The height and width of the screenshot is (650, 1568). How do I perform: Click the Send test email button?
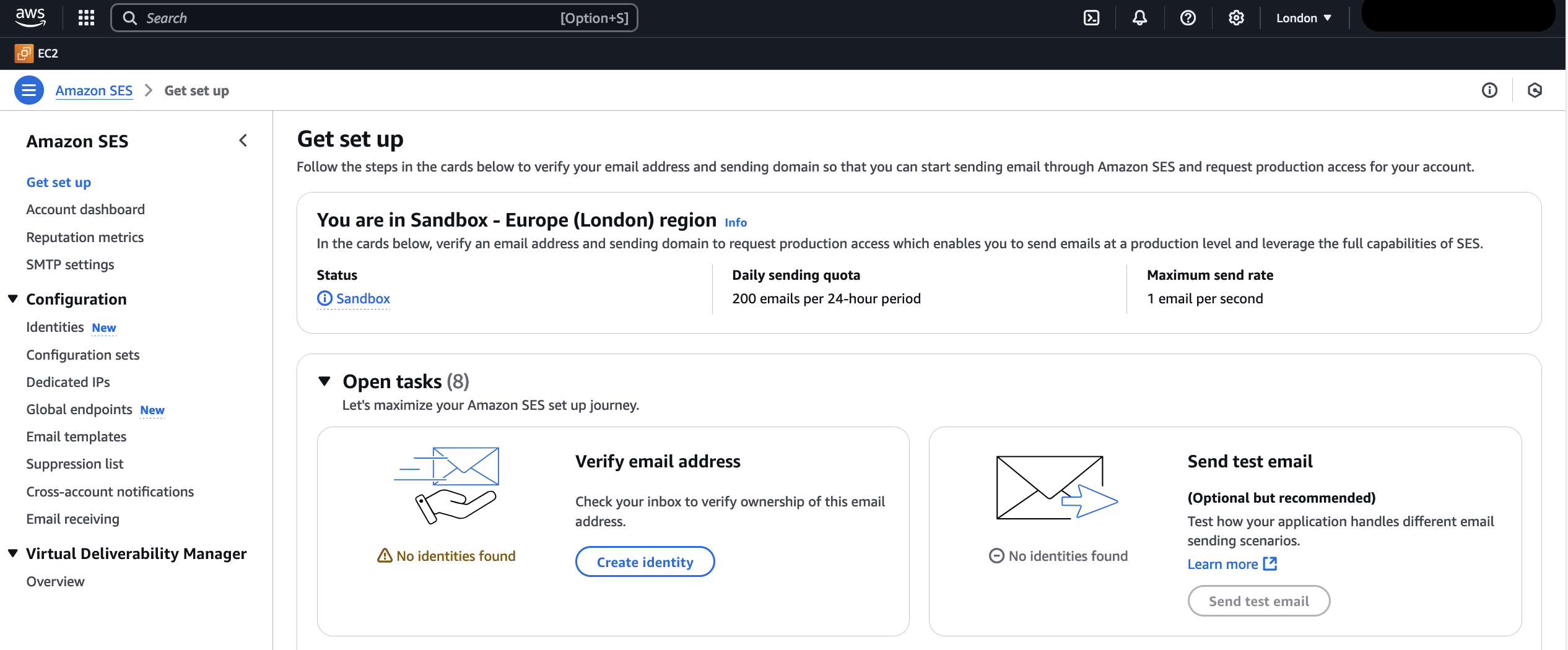(1258, 600)
